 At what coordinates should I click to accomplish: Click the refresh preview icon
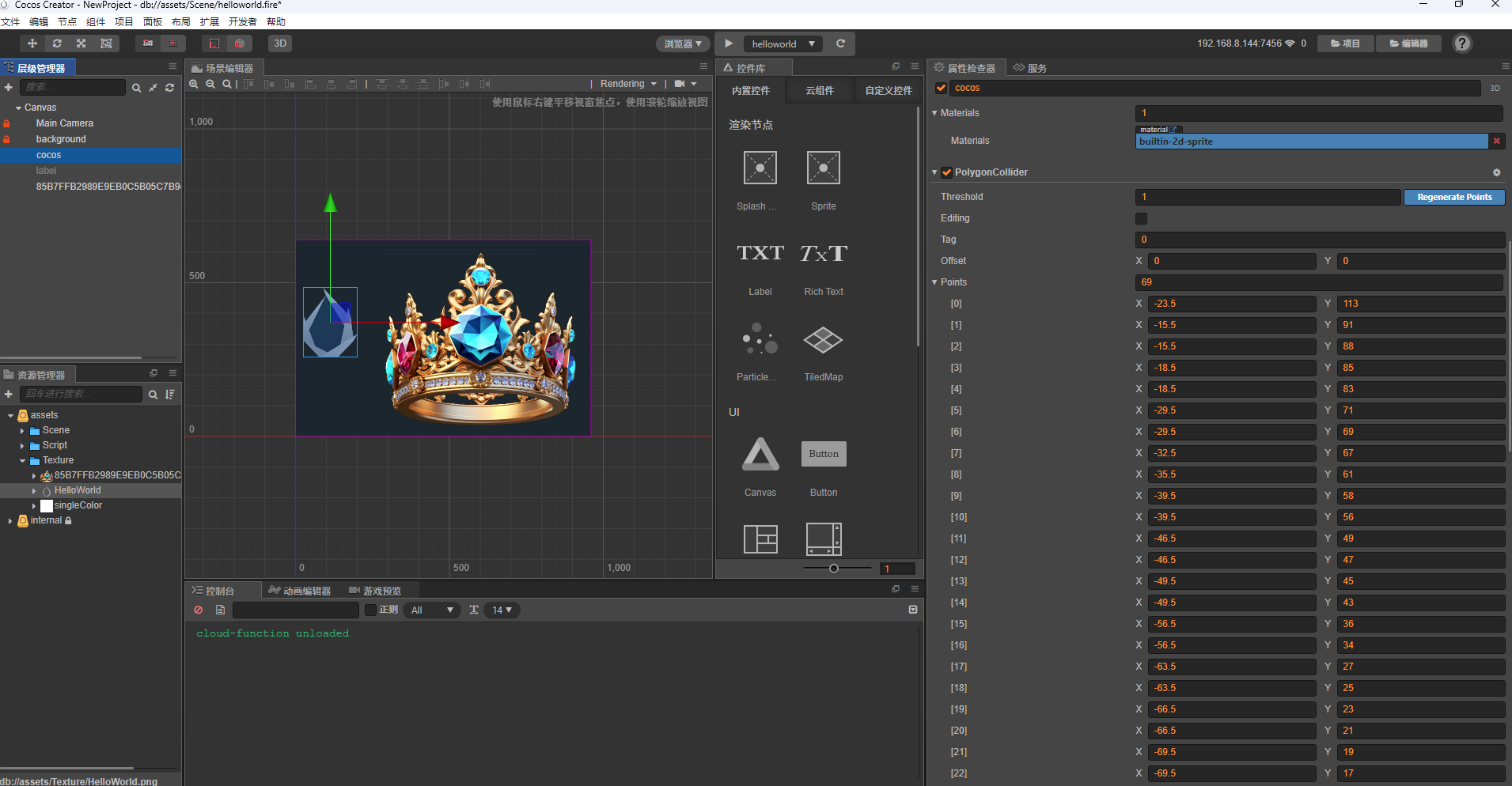point(840,43)
